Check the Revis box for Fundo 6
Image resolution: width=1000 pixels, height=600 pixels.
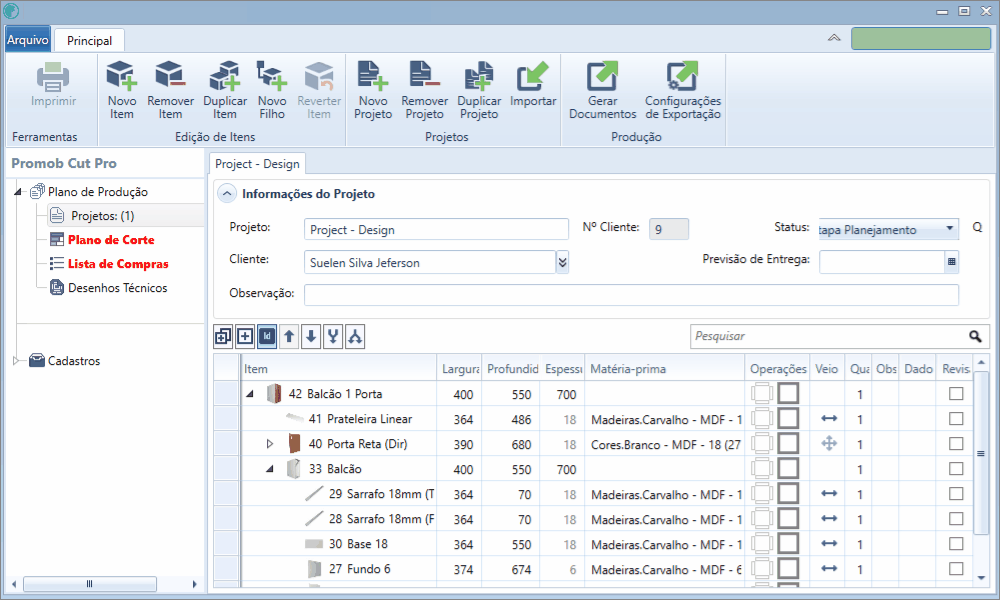(x=955, y=568)
